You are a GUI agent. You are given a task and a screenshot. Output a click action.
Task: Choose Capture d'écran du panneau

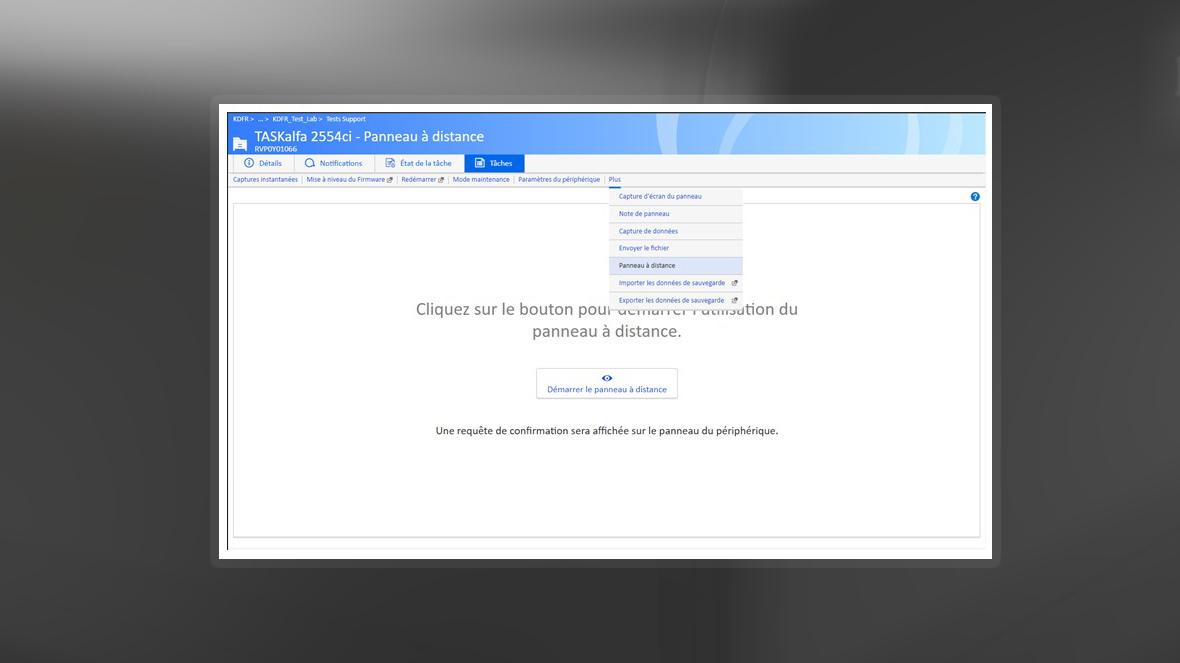pos(660,197)
